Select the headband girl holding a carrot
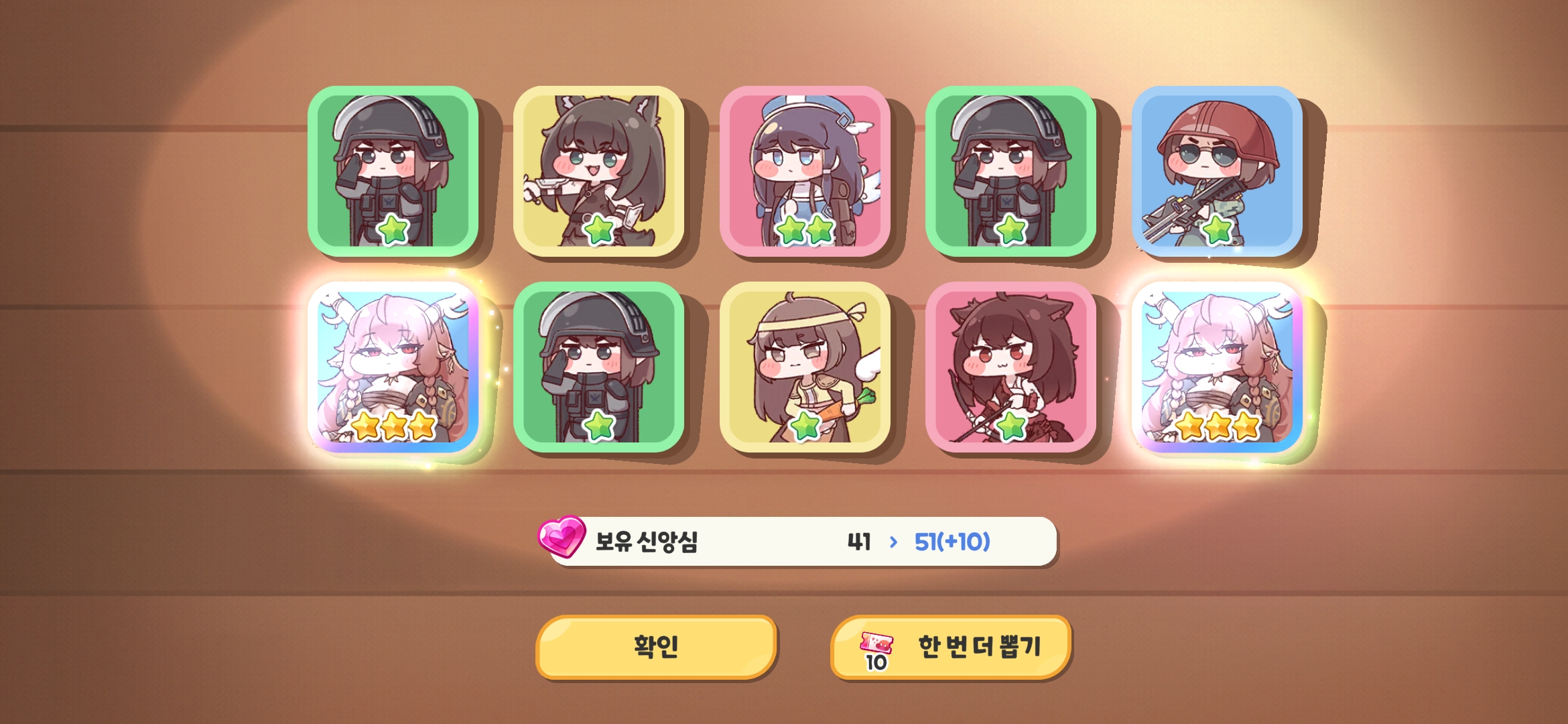The image size is (1568, 724). click(805, 367)
